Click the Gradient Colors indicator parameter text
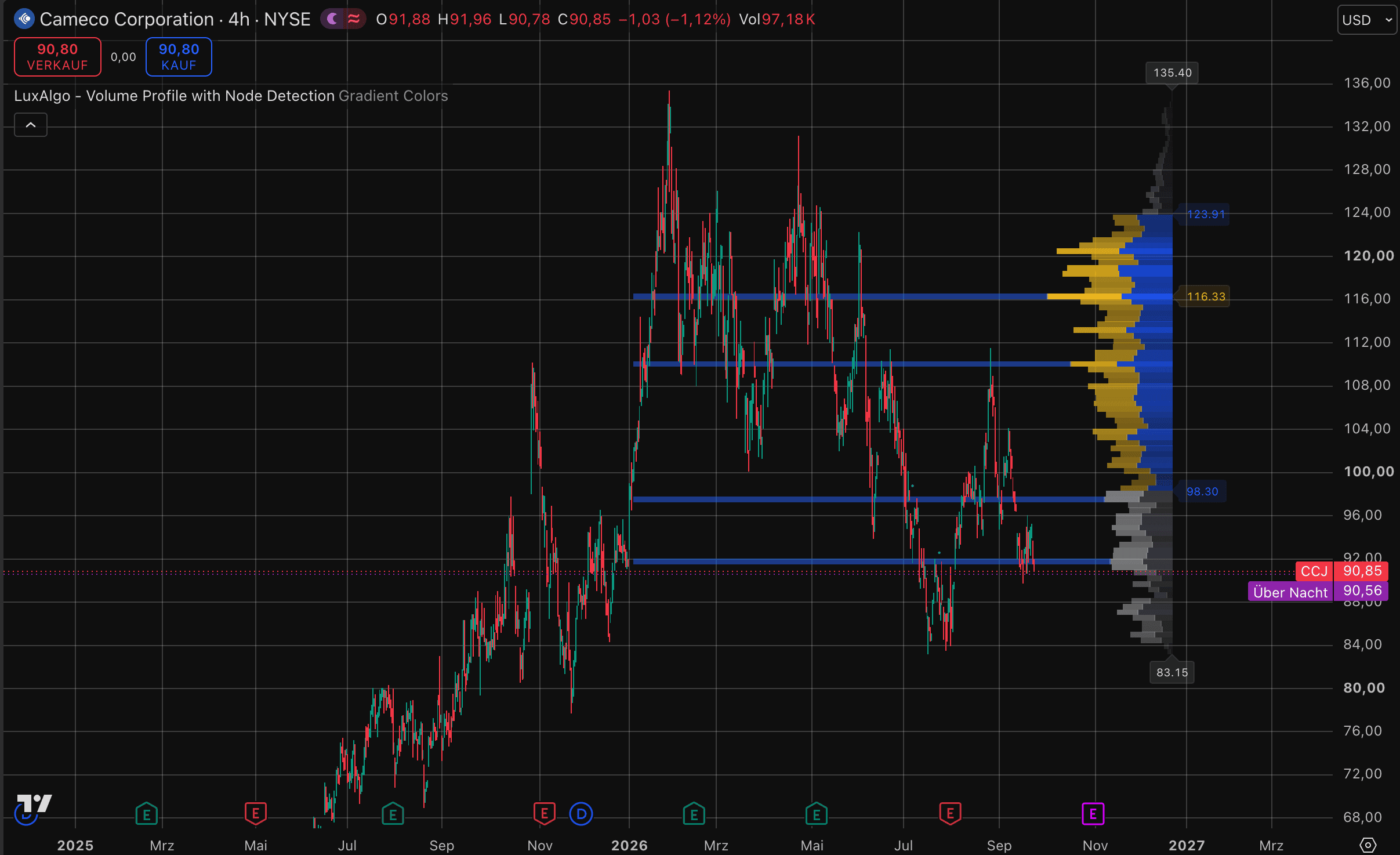 pyautogui.click(x=393, y=96)
